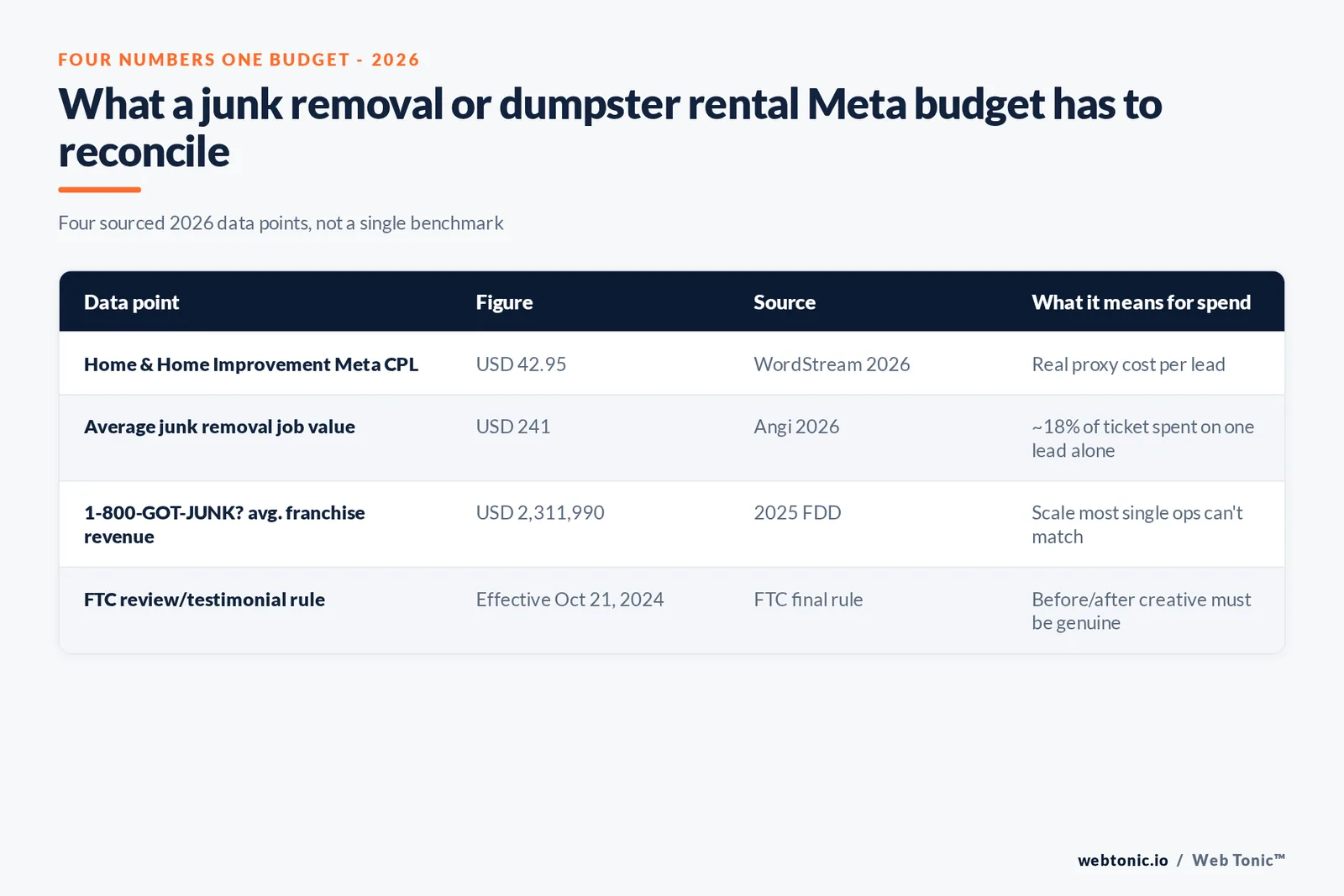The width and height of the screenshot is (1344, 896).
Task: Click the 'Data point' column header
Action: [131, 302]
